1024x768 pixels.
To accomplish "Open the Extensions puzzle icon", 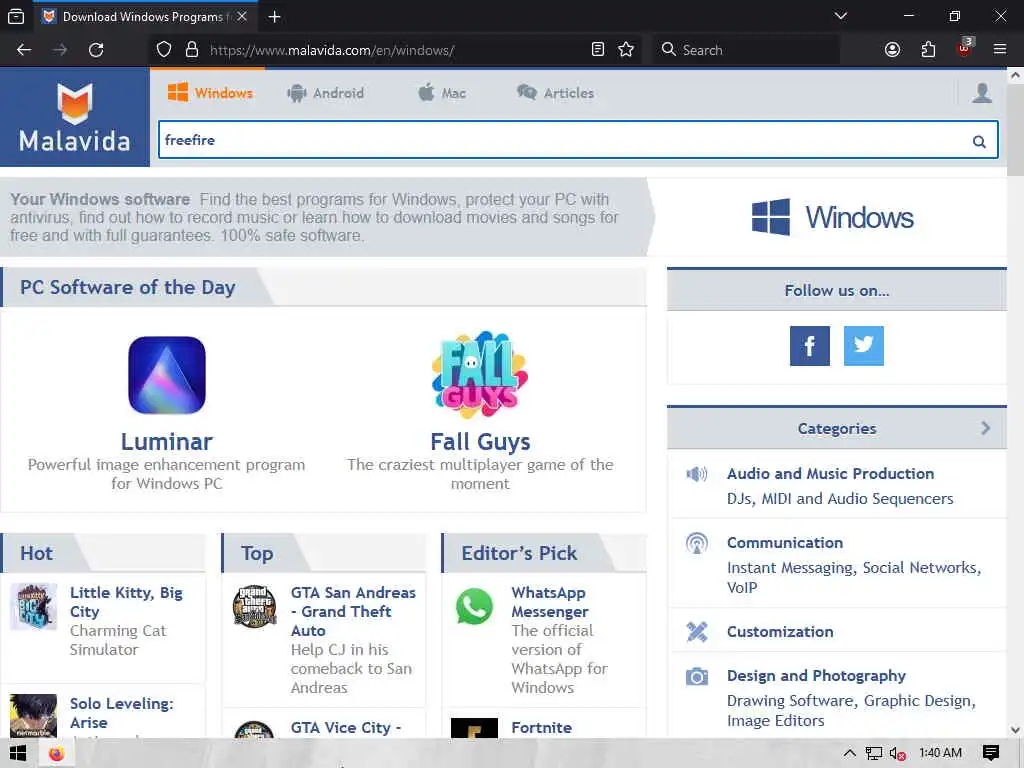I will point(928,50).
